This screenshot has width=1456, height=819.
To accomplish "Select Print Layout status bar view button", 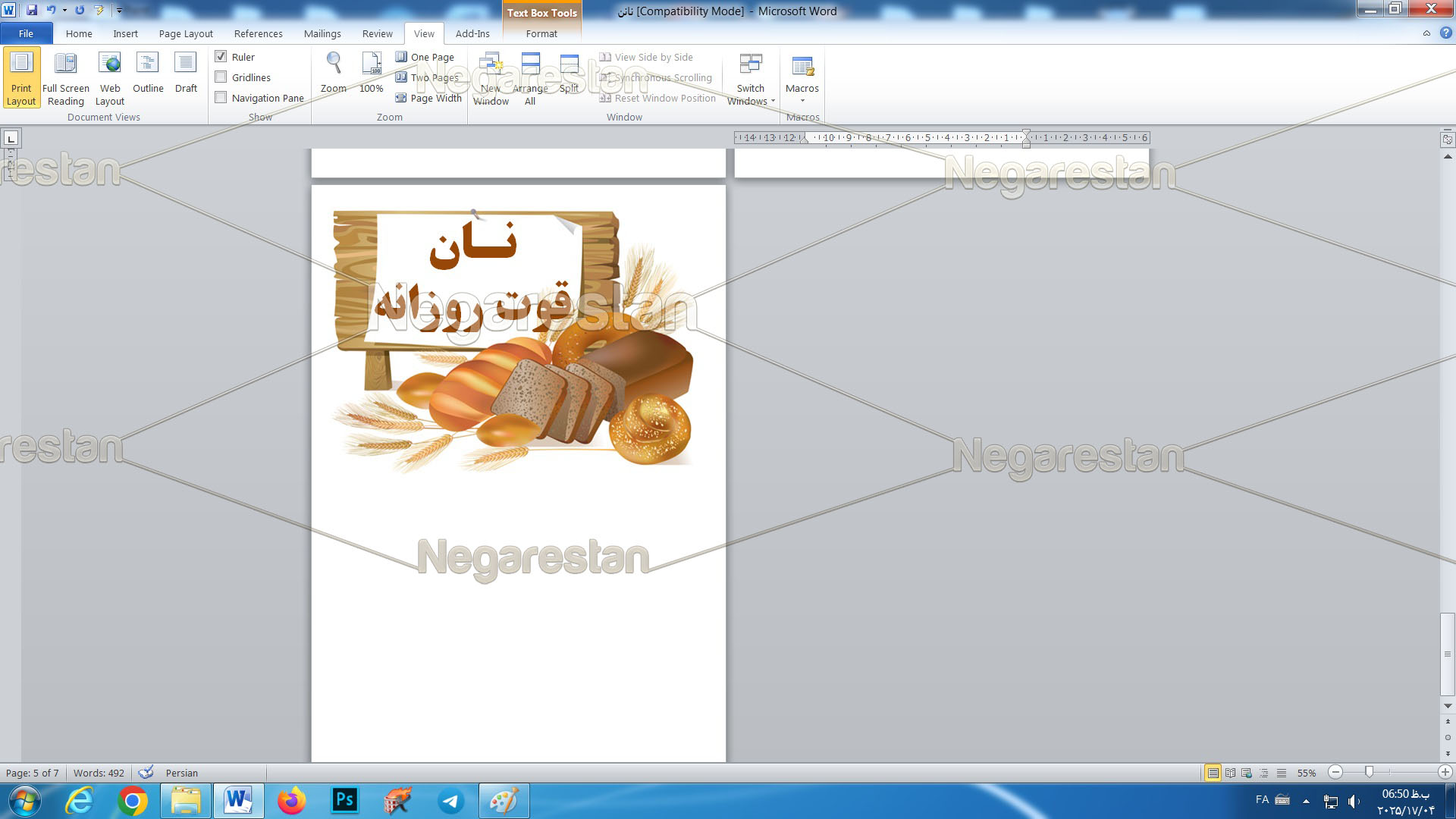I will pos(1213,773).
